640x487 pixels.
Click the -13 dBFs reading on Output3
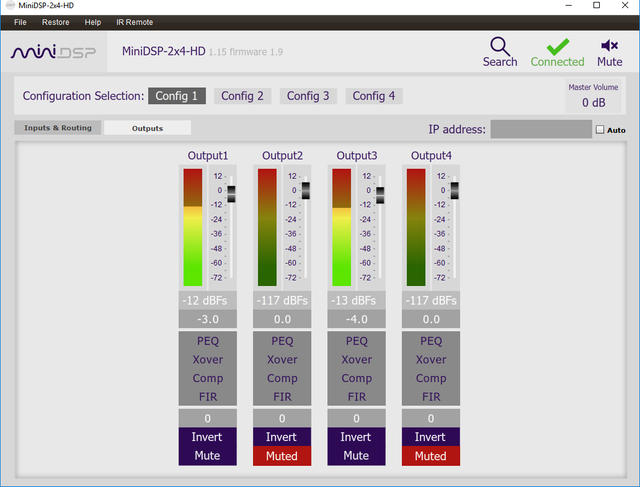[x=356, y=300]
